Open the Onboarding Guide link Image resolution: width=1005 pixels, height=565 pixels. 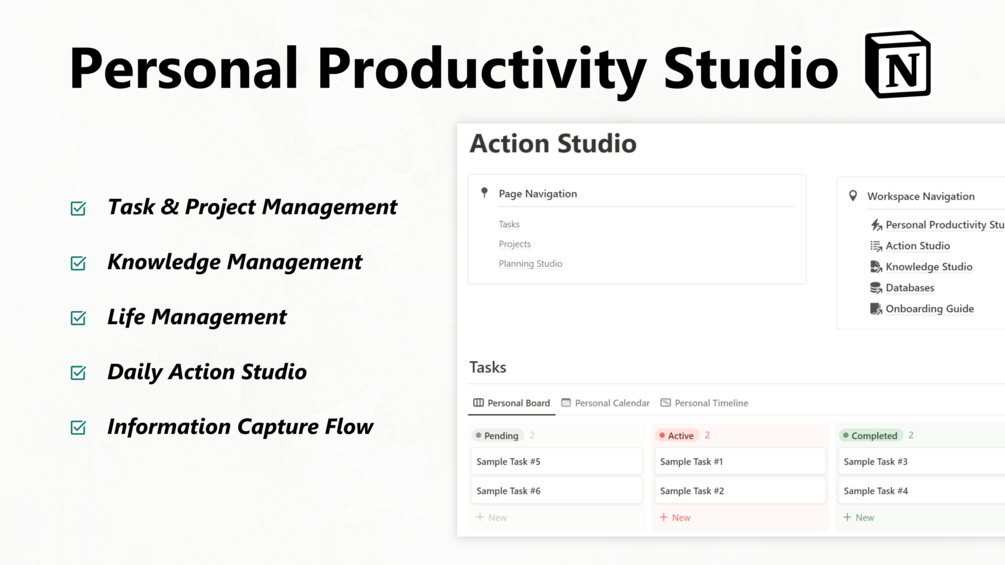click(x=929, y=309)
